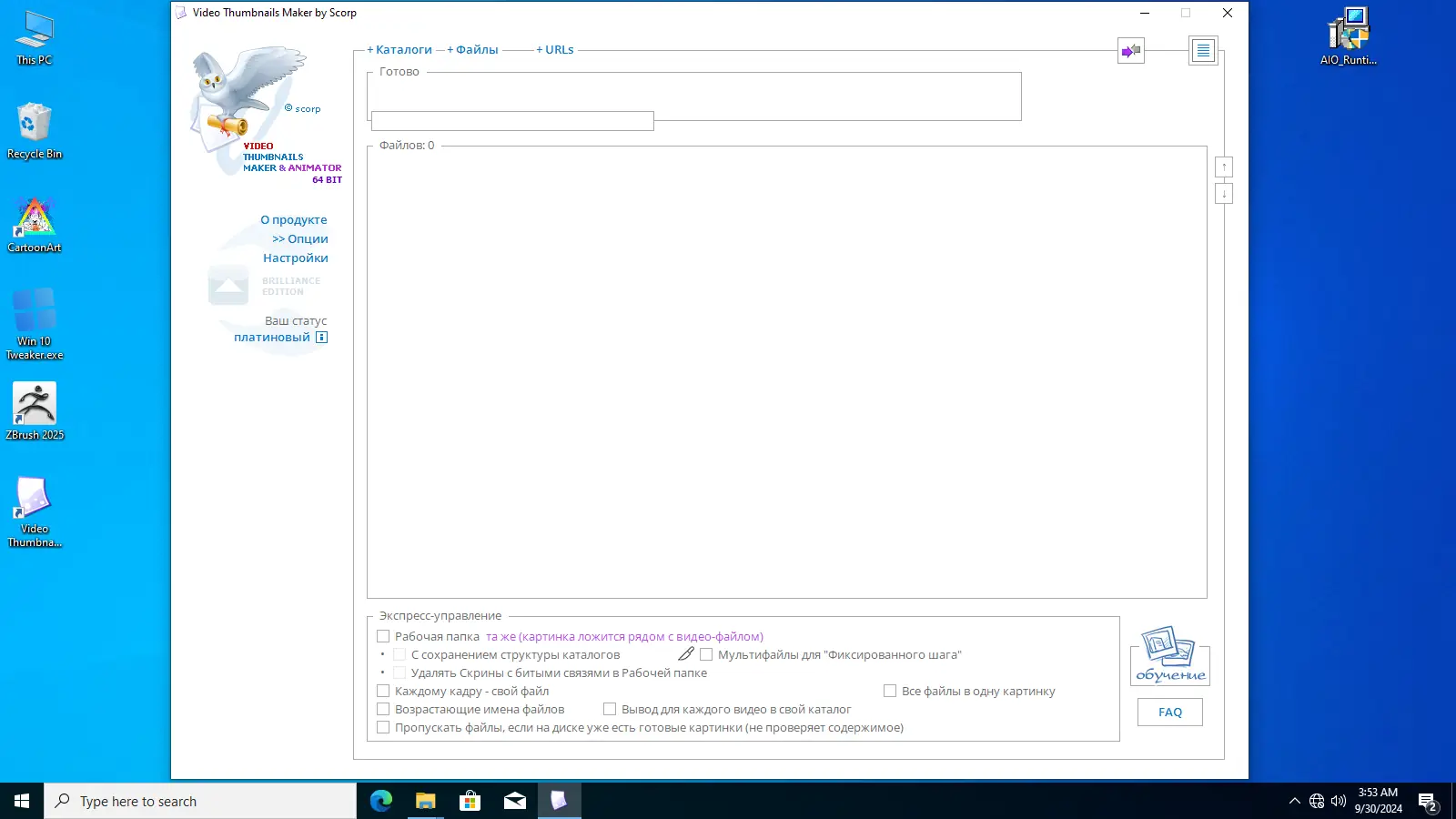The height and width of the screenshot is (819, 1456).
Task: Check Возрастающие имена файлов option
Action: (x=383, y=708)
